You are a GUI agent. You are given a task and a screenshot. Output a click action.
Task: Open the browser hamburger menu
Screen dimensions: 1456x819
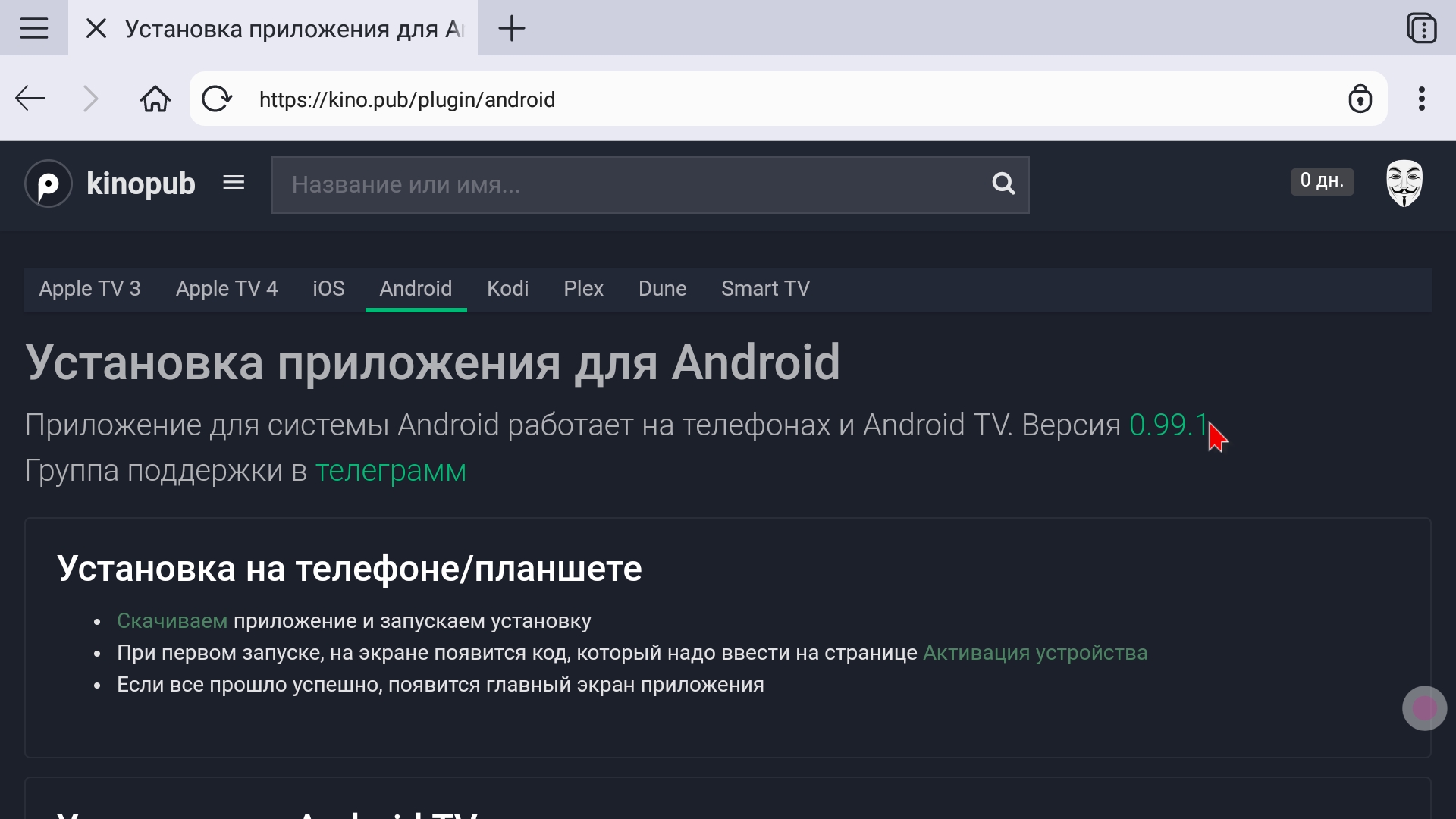tap(34, 28)
